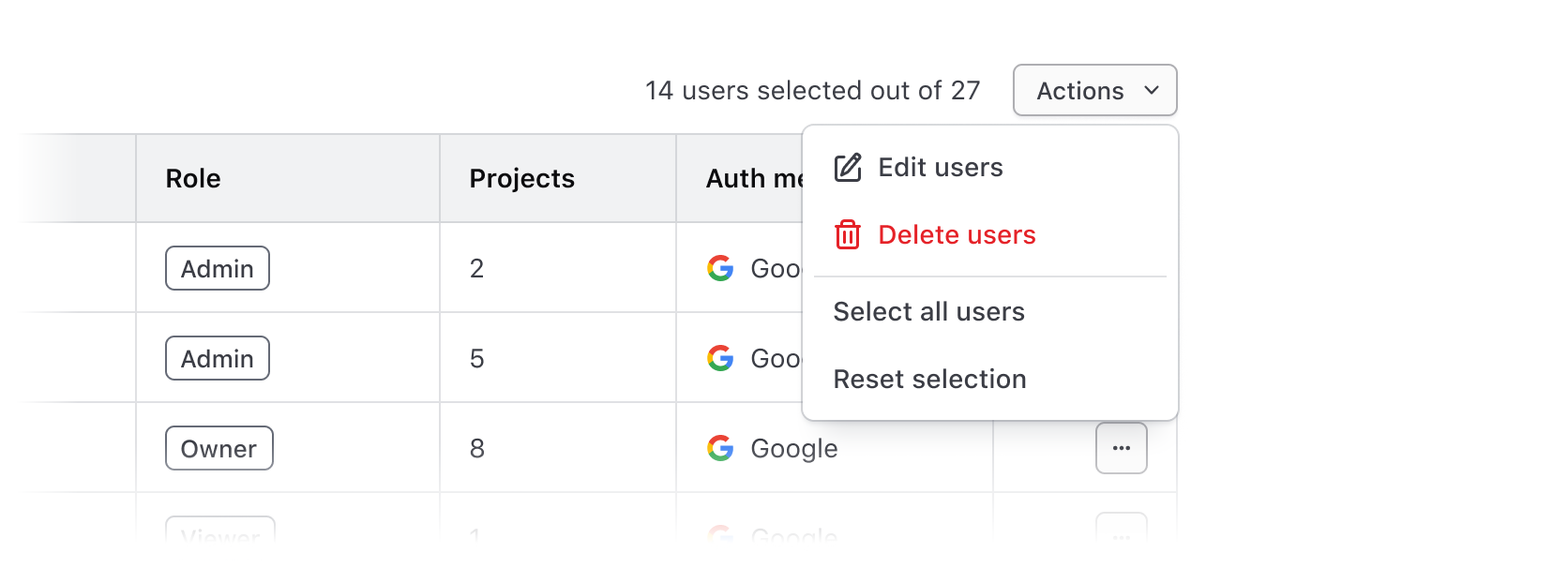This screenshot has width=1568, height=568.
Task: Open the ellipsis menu in the Owner row
Action: (x=1122, y=448)
